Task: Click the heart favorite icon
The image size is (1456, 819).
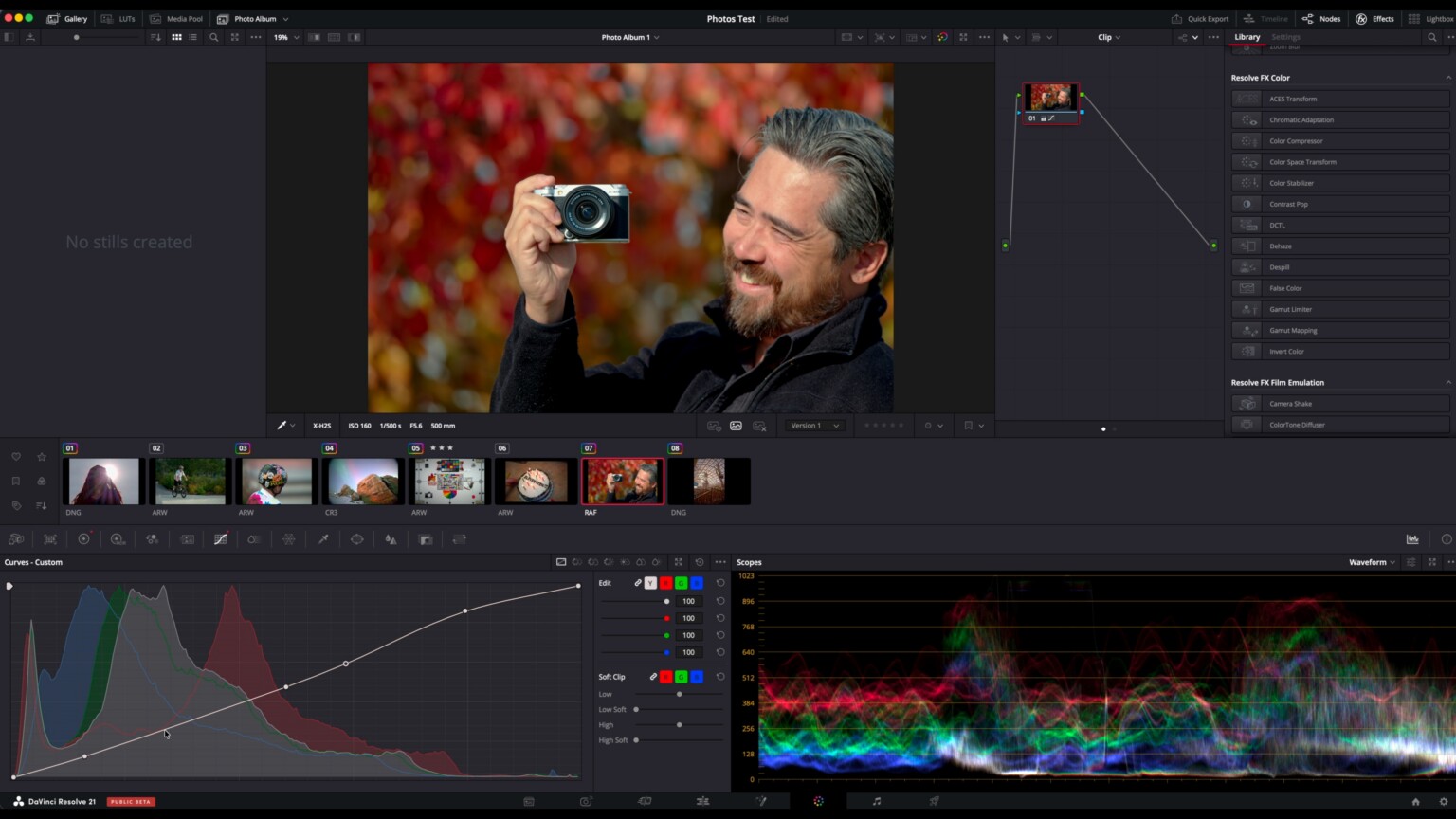Action: 16,457
